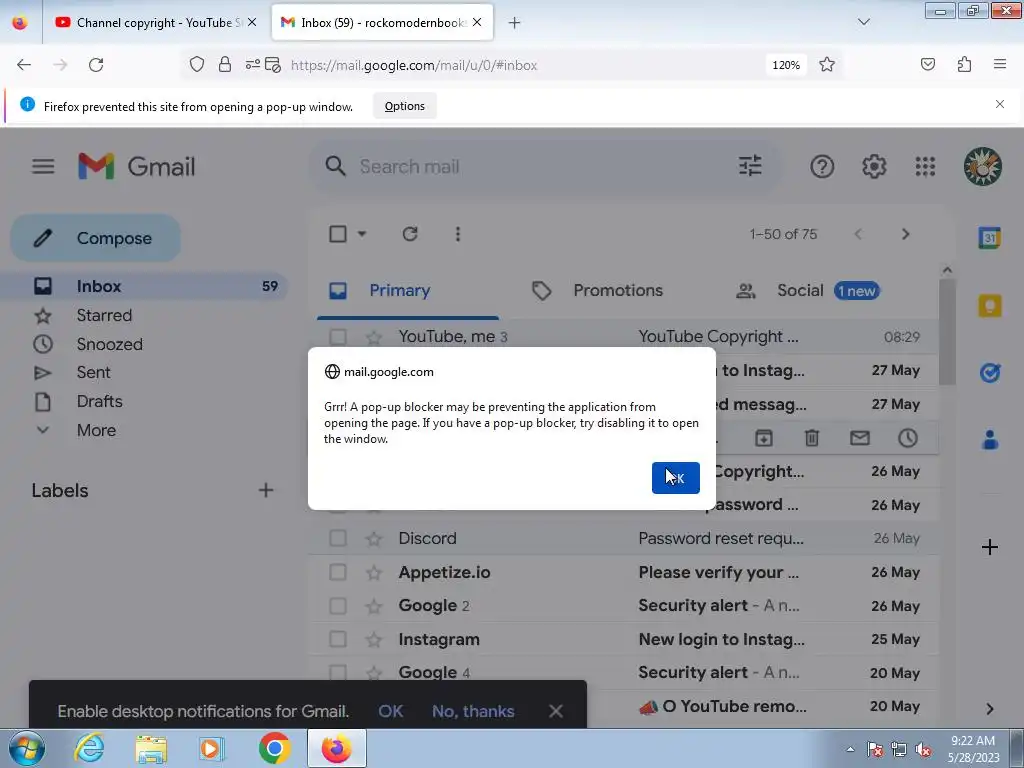Switch to the Primary tab

pos(408,290)
